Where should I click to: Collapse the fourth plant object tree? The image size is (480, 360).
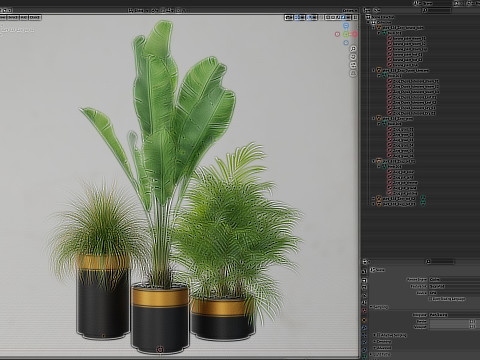click(374, 161)
